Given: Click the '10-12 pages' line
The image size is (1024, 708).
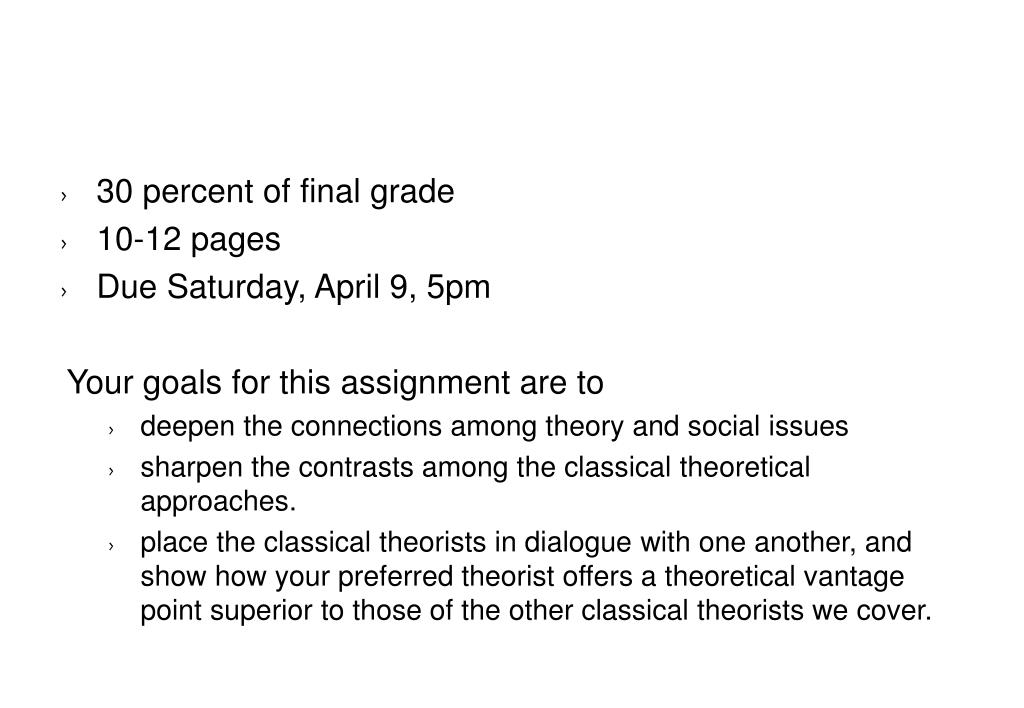Looking at the screenshot, I should pyautogui.click(x=188, y=240).
